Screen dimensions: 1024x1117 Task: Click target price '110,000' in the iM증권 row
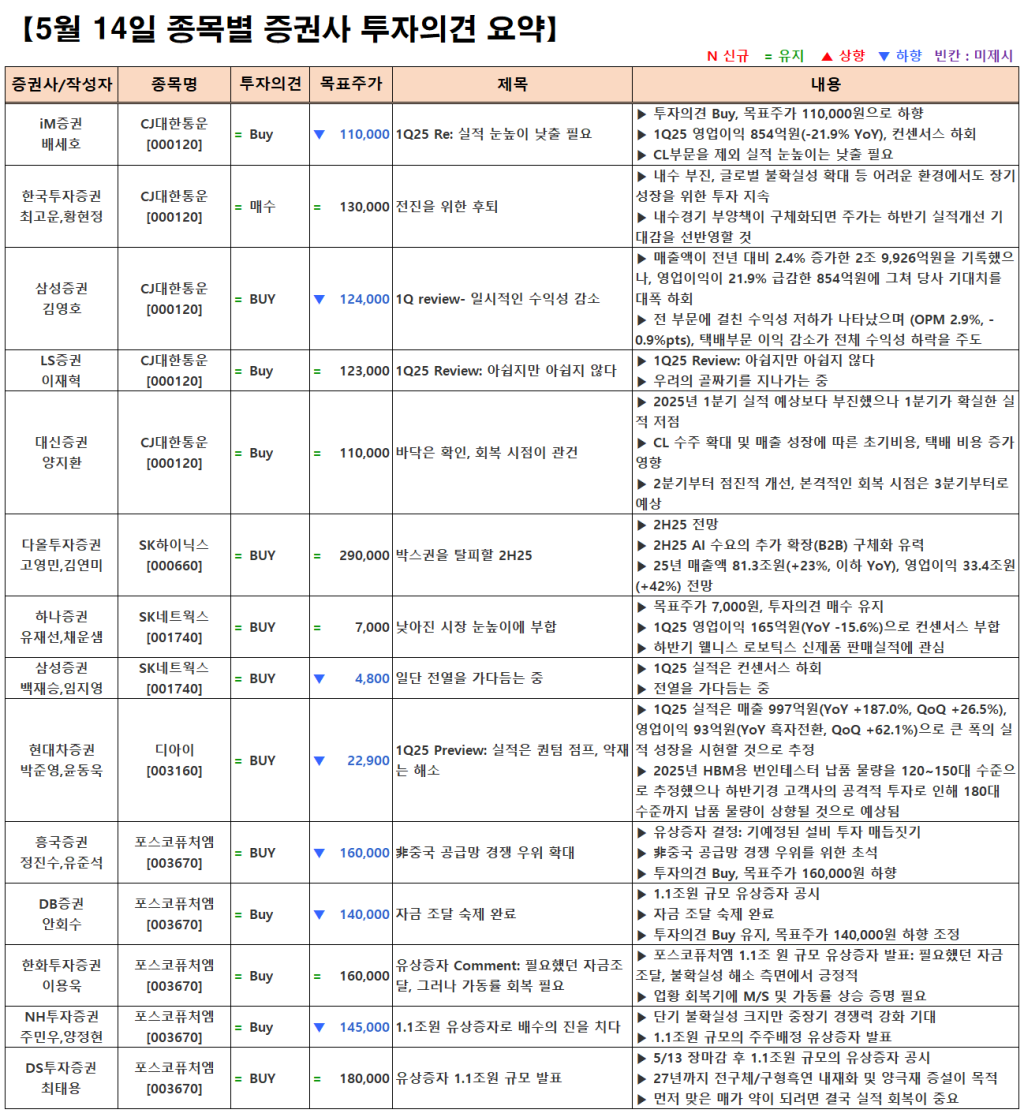tap(364, 135)
